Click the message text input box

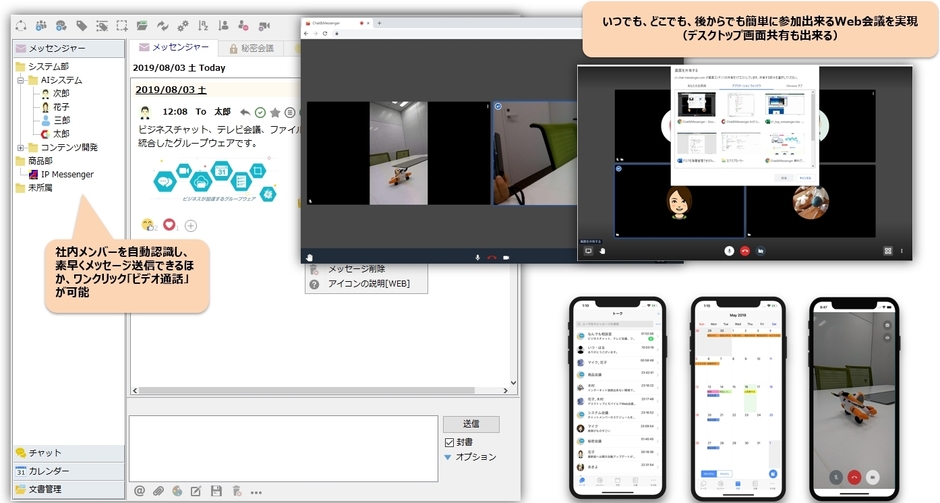(282, 446)
